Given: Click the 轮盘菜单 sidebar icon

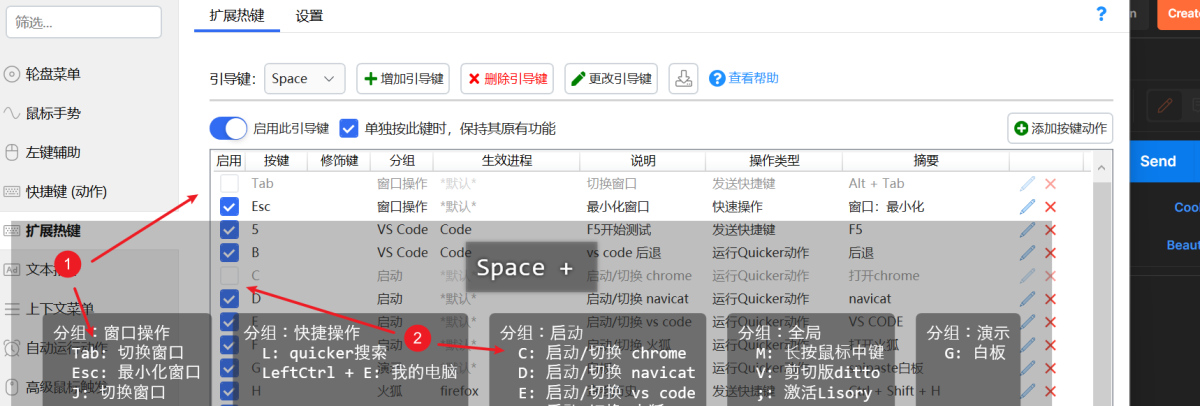Looking at the screenshot, I should click(12, 74).
